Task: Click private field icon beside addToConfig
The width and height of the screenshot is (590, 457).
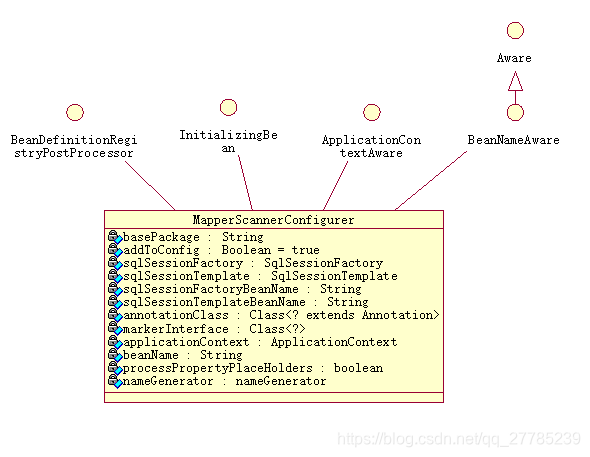Action: (x=115, y=250)
